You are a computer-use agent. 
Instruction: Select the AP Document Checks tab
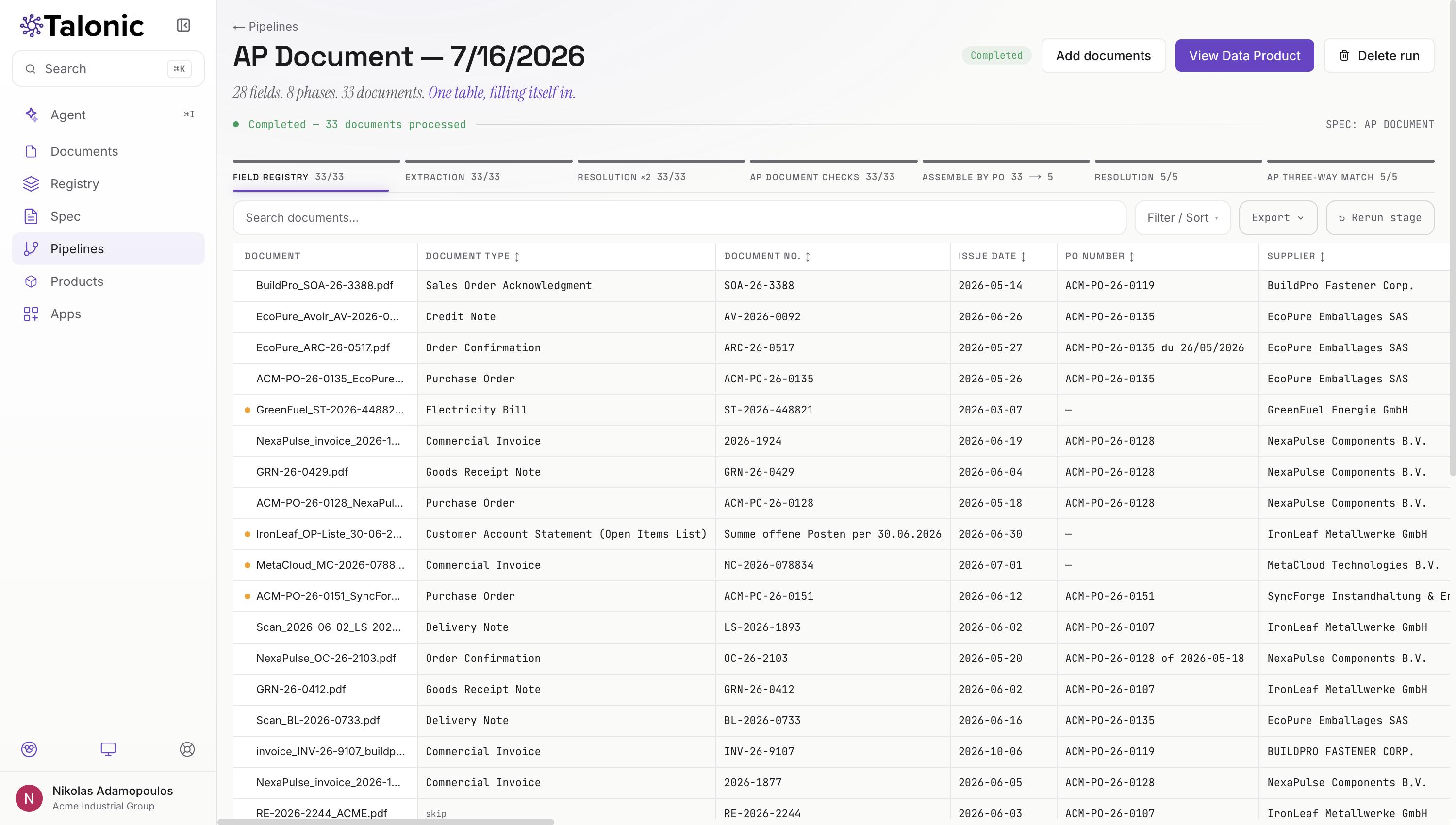[833, 176]
